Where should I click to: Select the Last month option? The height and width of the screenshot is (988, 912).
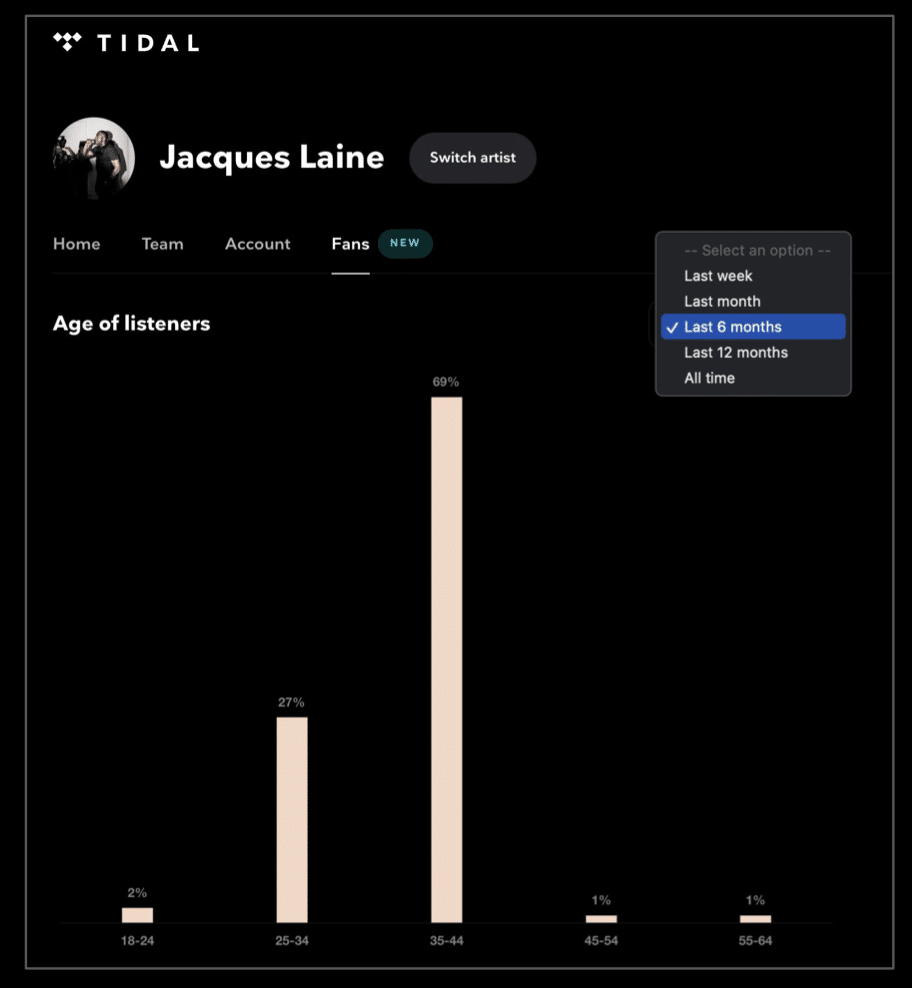pyautogui.click(x=721, y=301)
